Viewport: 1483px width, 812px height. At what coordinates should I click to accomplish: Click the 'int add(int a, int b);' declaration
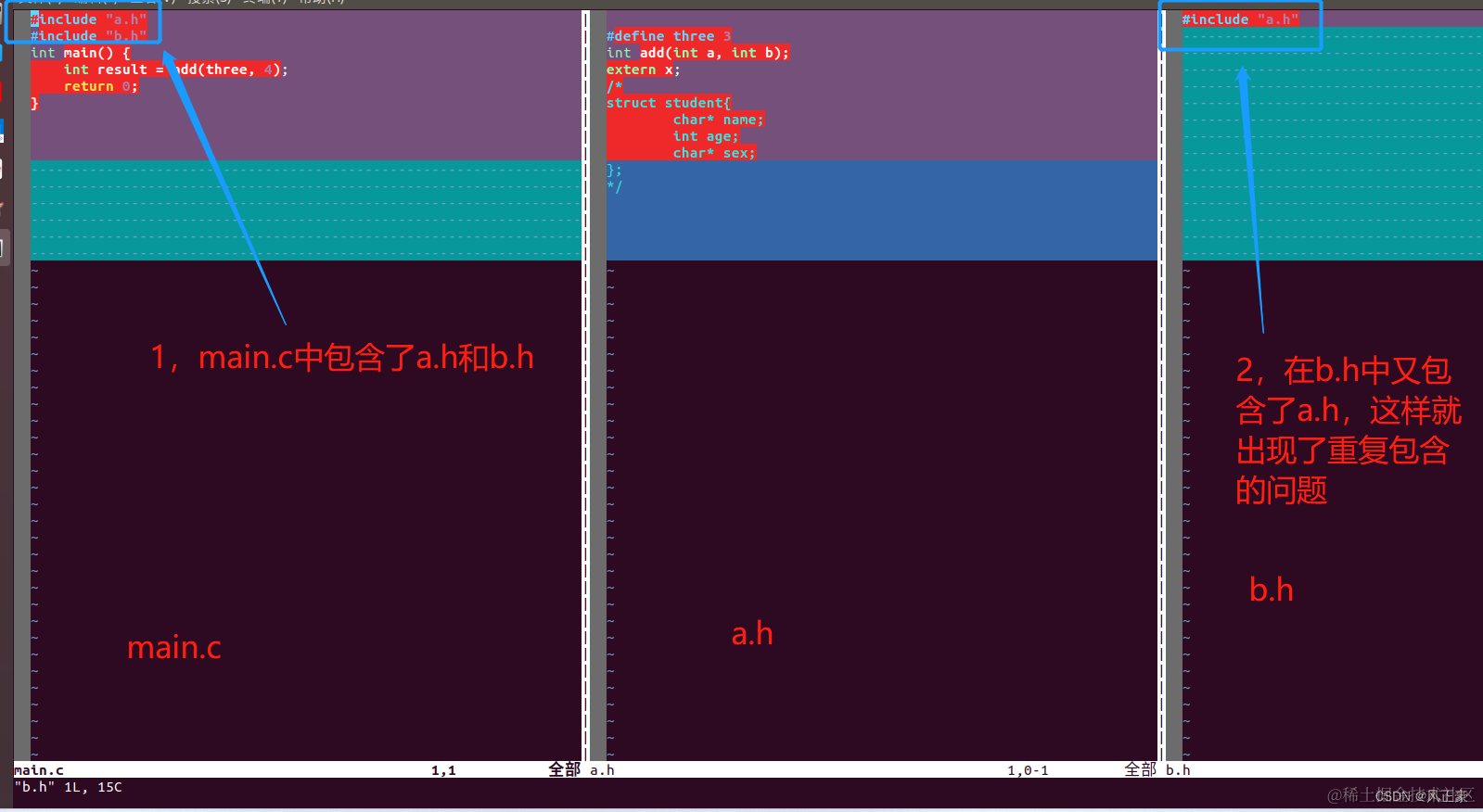click(x=697, y=53)
